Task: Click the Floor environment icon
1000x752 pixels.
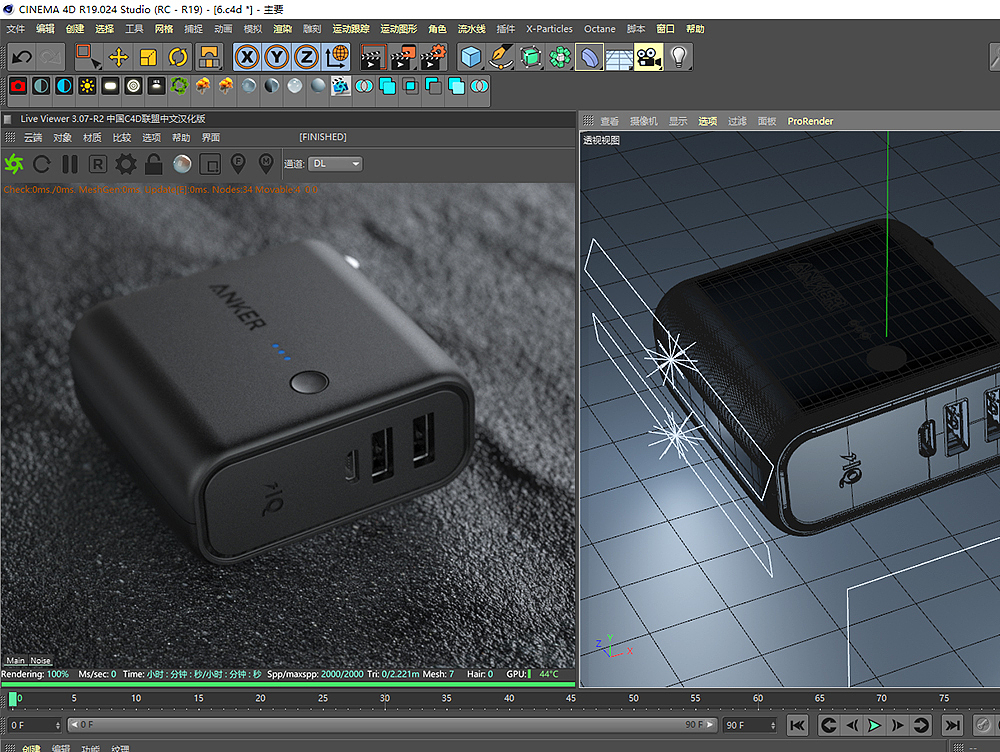Action: point(619,57)
